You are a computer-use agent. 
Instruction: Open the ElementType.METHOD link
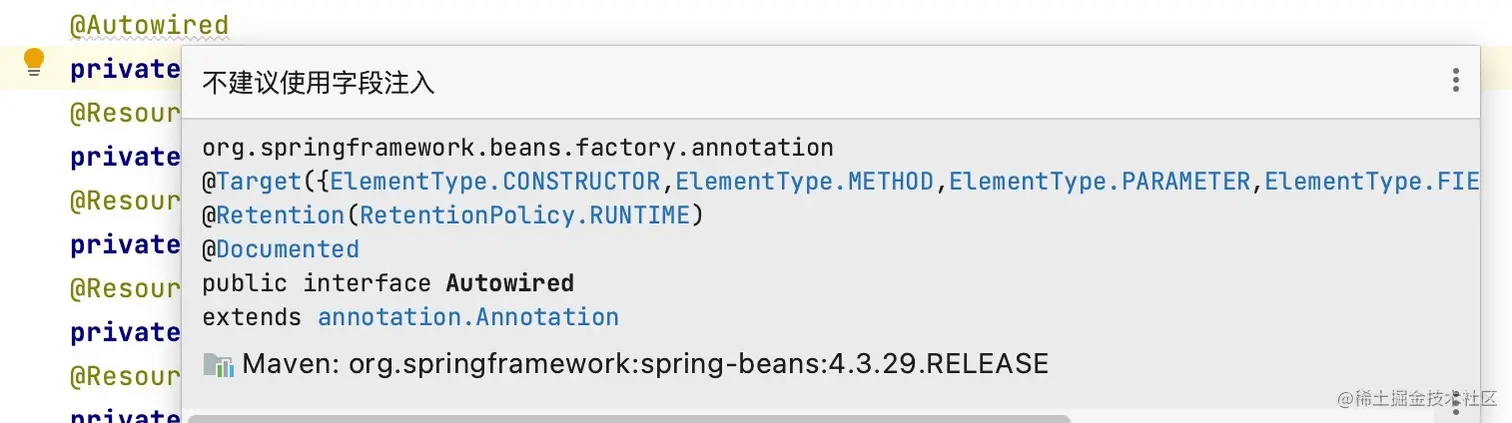coord(804,182)
